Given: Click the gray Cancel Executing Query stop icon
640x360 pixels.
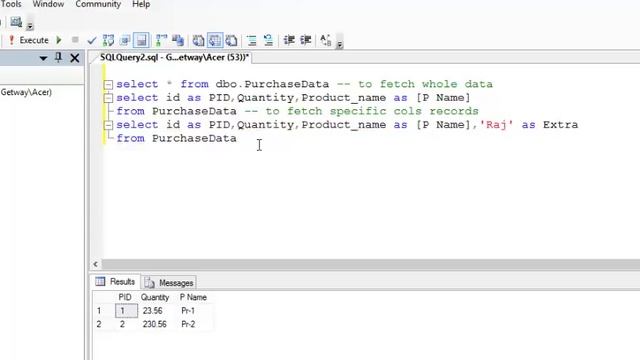Looking at the screenshot, I should click(x=75, y=40).
